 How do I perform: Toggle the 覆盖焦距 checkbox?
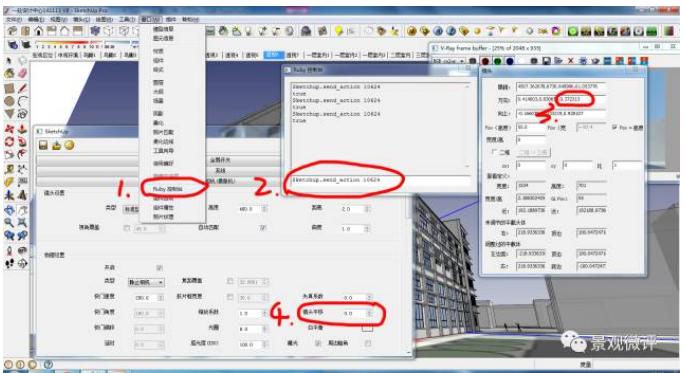[230, 281]
